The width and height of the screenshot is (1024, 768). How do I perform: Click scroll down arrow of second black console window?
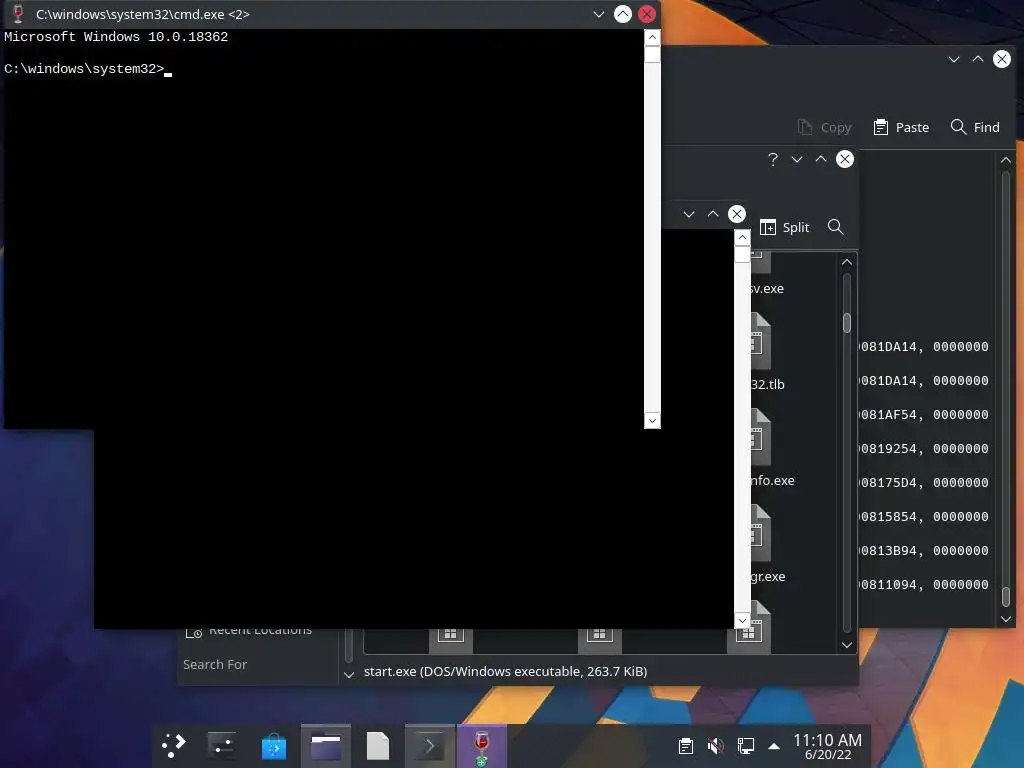[742, 620]
